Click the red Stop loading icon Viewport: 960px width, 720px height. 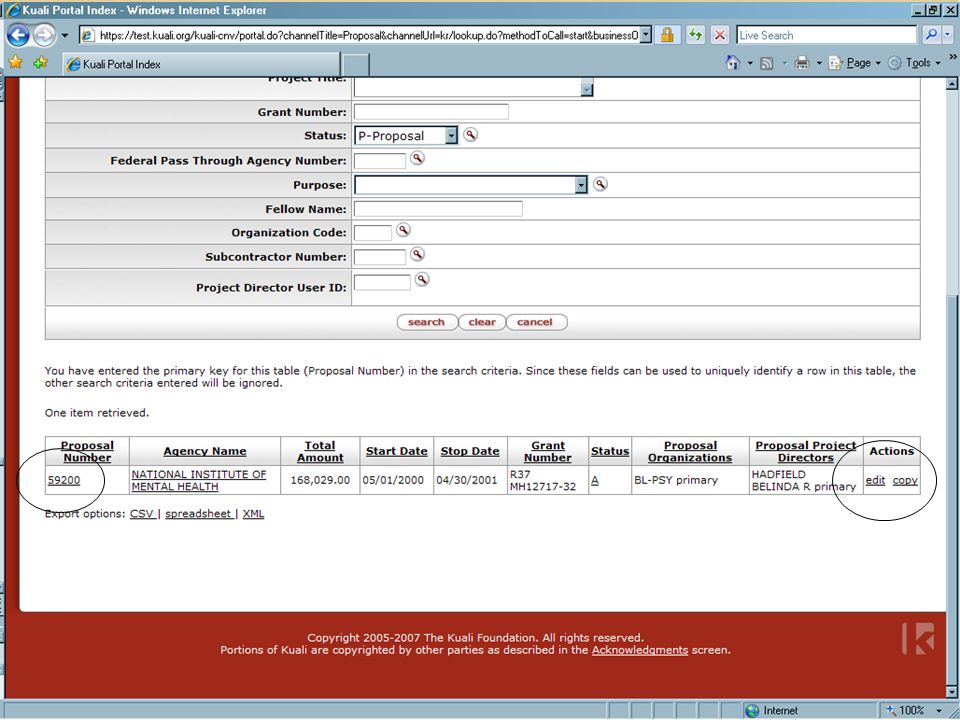click(720, 36)
